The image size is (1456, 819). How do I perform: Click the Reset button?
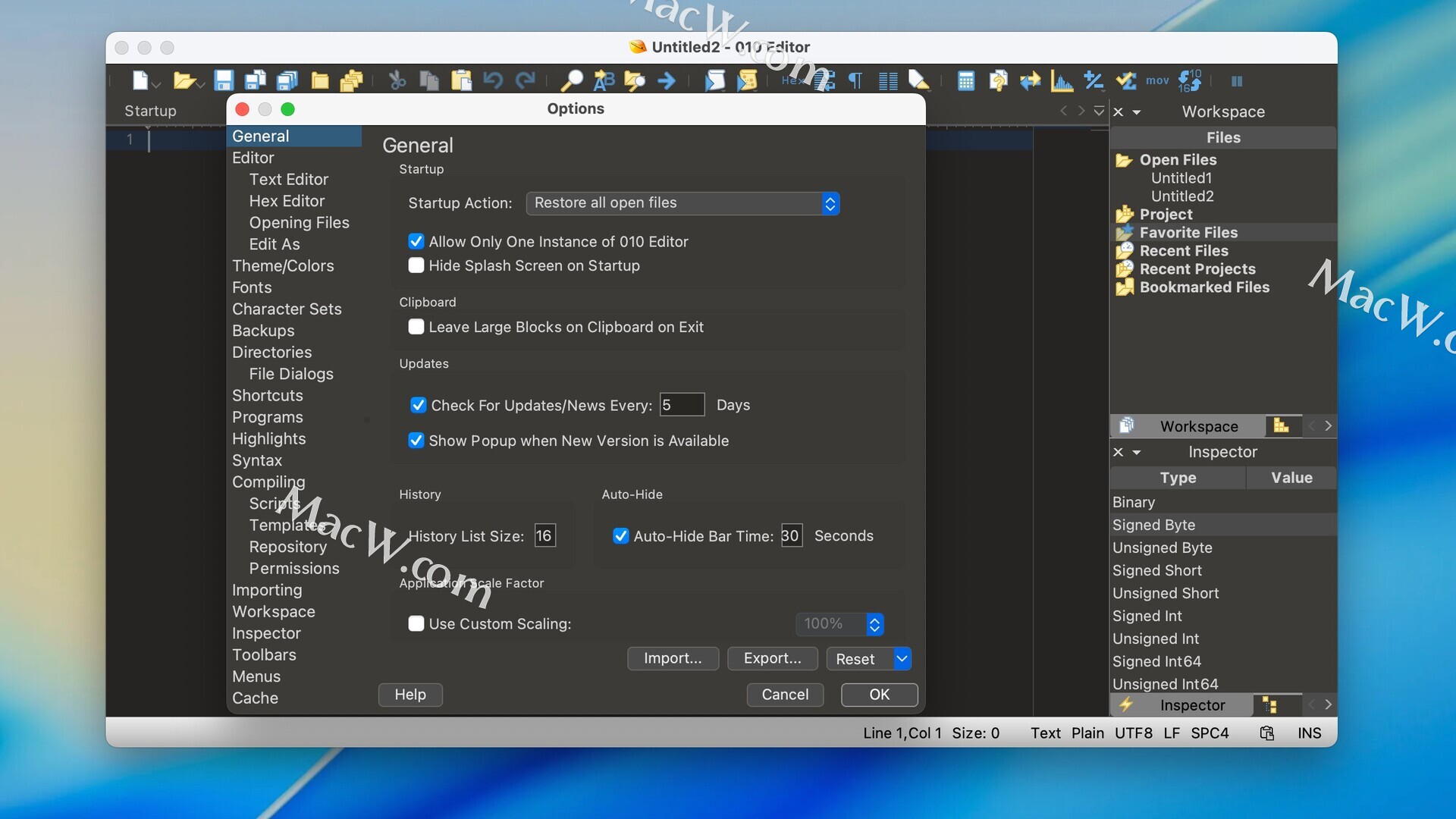pos(860,659)
